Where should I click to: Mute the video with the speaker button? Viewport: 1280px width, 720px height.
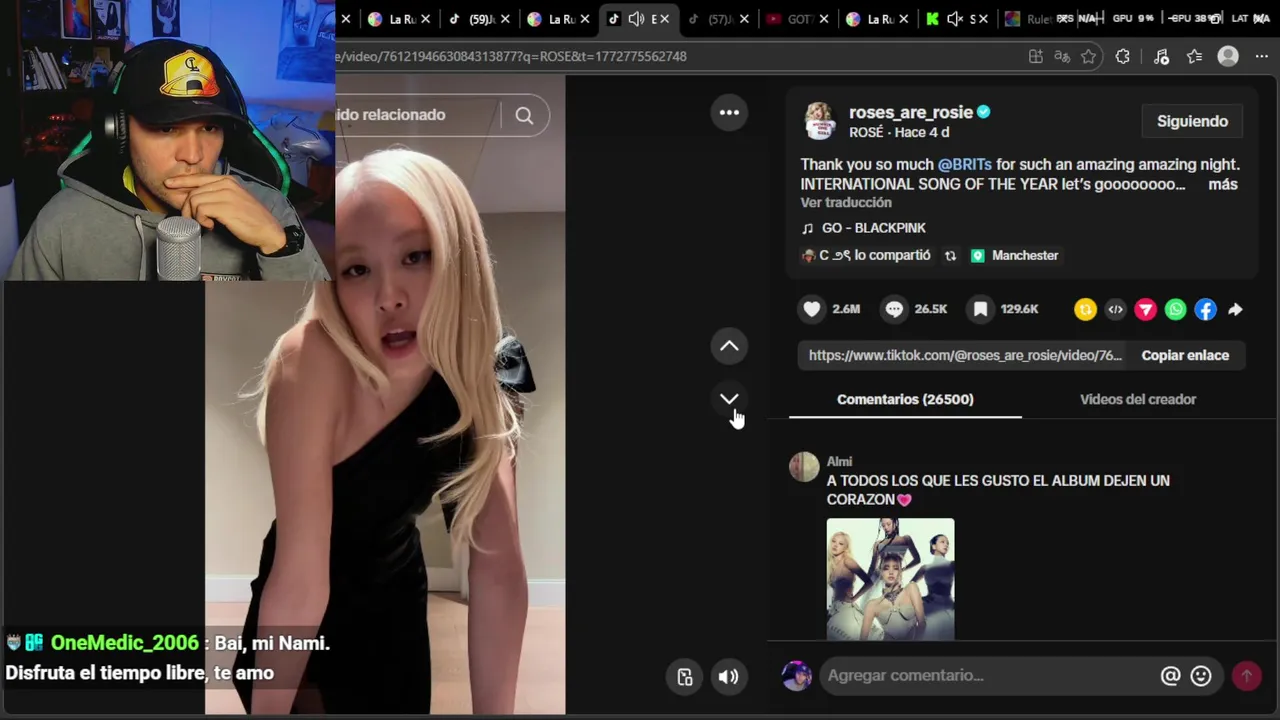tap(728, 677)
